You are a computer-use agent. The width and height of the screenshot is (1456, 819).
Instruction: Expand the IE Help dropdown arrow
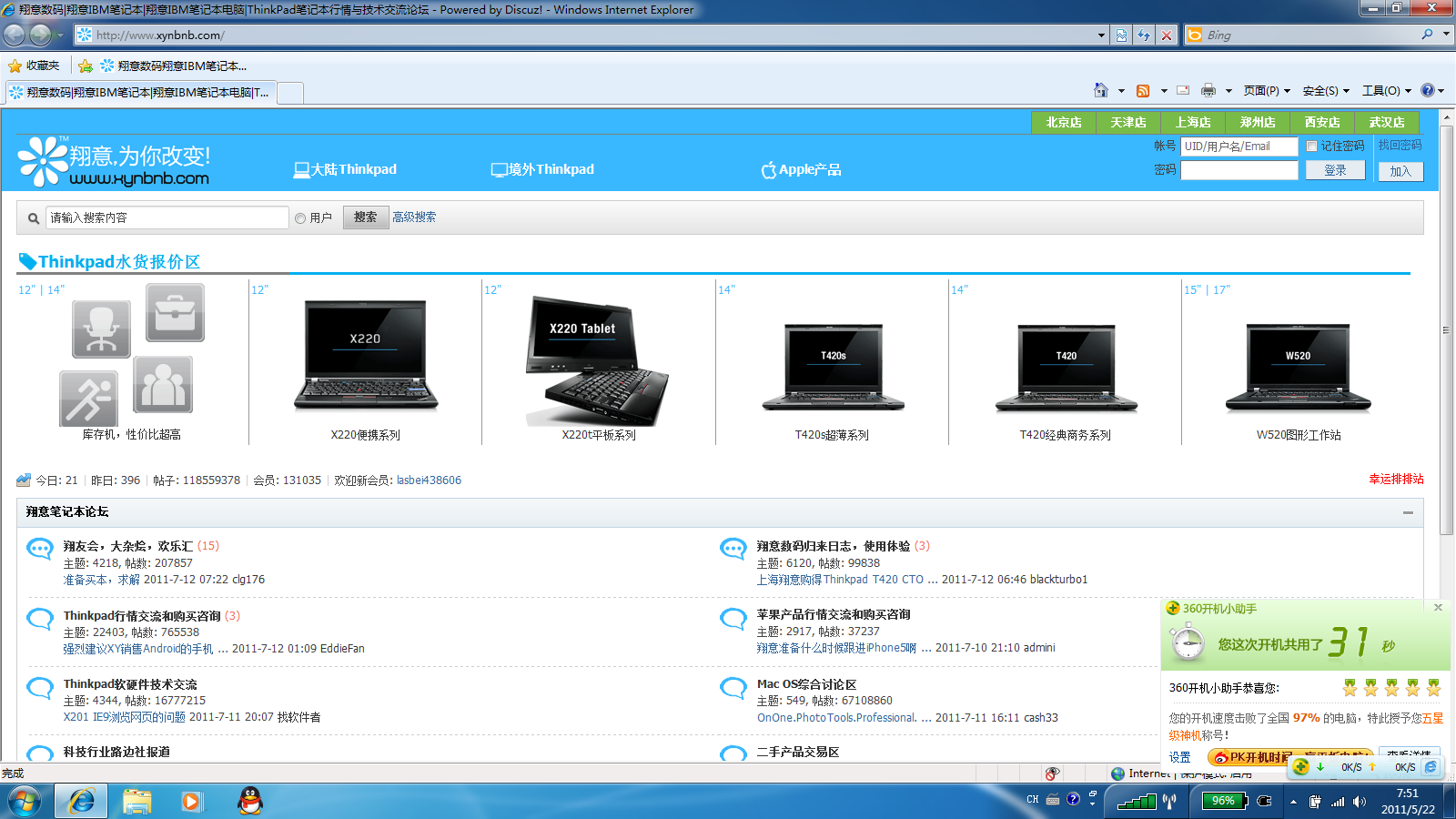1441,91
